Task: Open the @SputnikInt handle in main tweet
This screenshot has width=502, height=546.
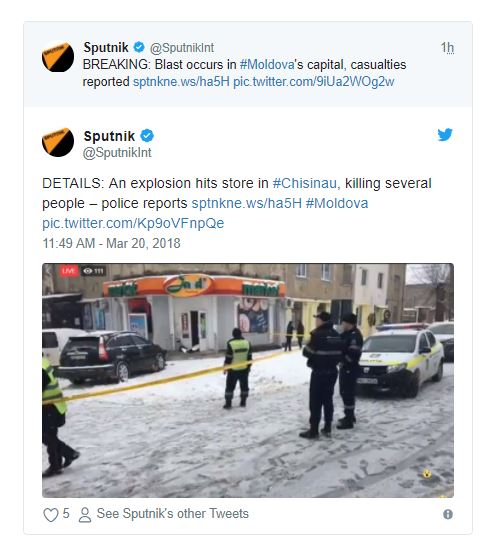Action: [x=117, y=153]
